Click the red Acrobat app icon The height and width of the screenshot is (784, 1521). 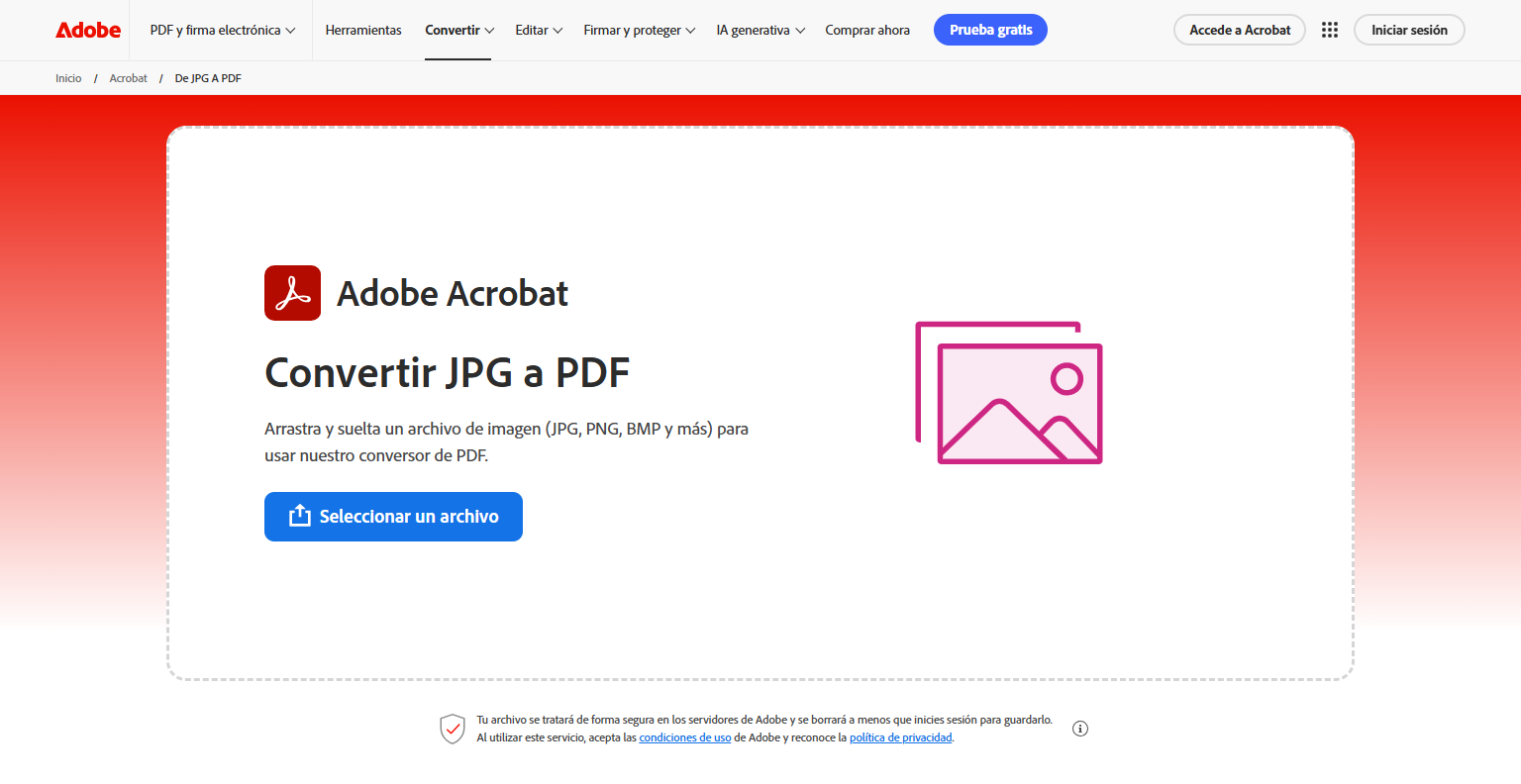[x=292, y=293]
